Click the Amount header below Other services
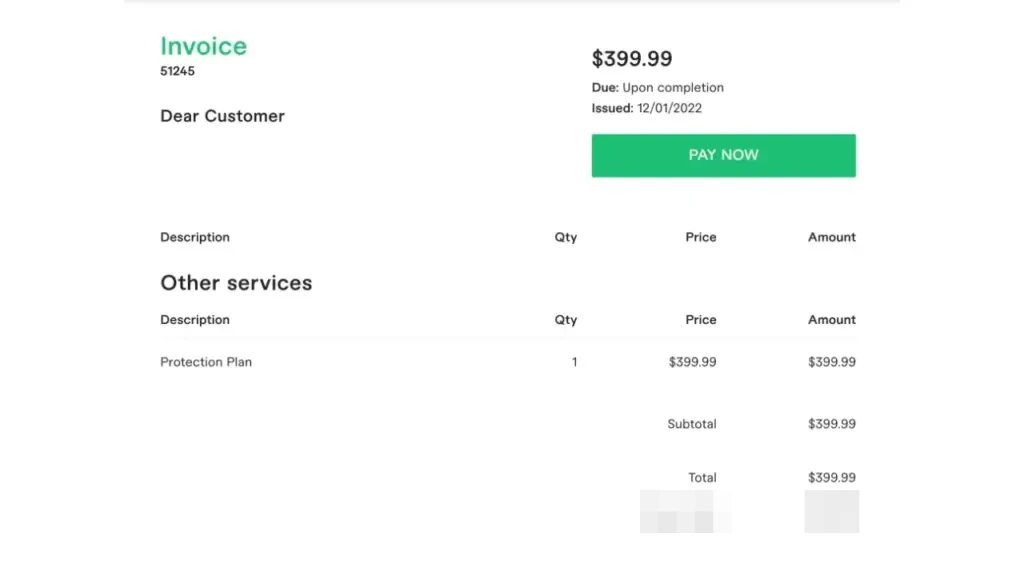 click(x=831, y=320)
